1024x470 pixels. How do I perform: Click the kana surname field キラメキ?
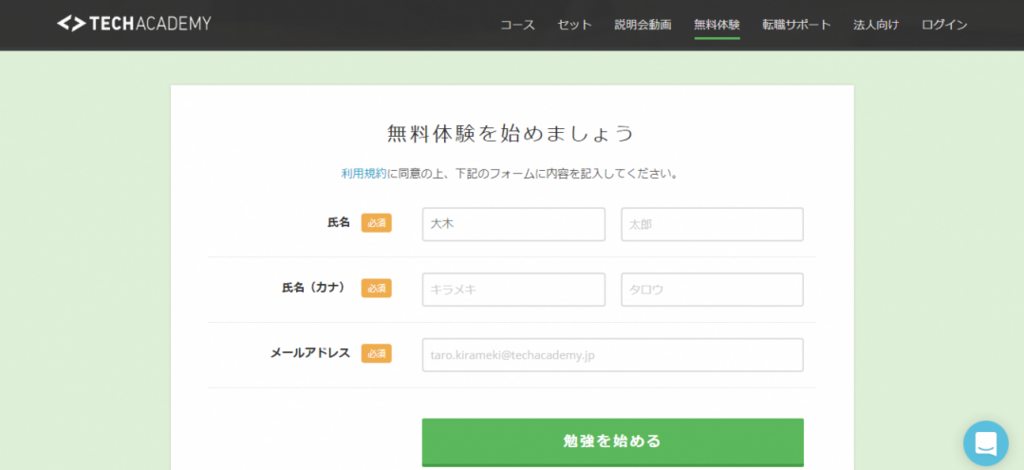pos(514,290)
